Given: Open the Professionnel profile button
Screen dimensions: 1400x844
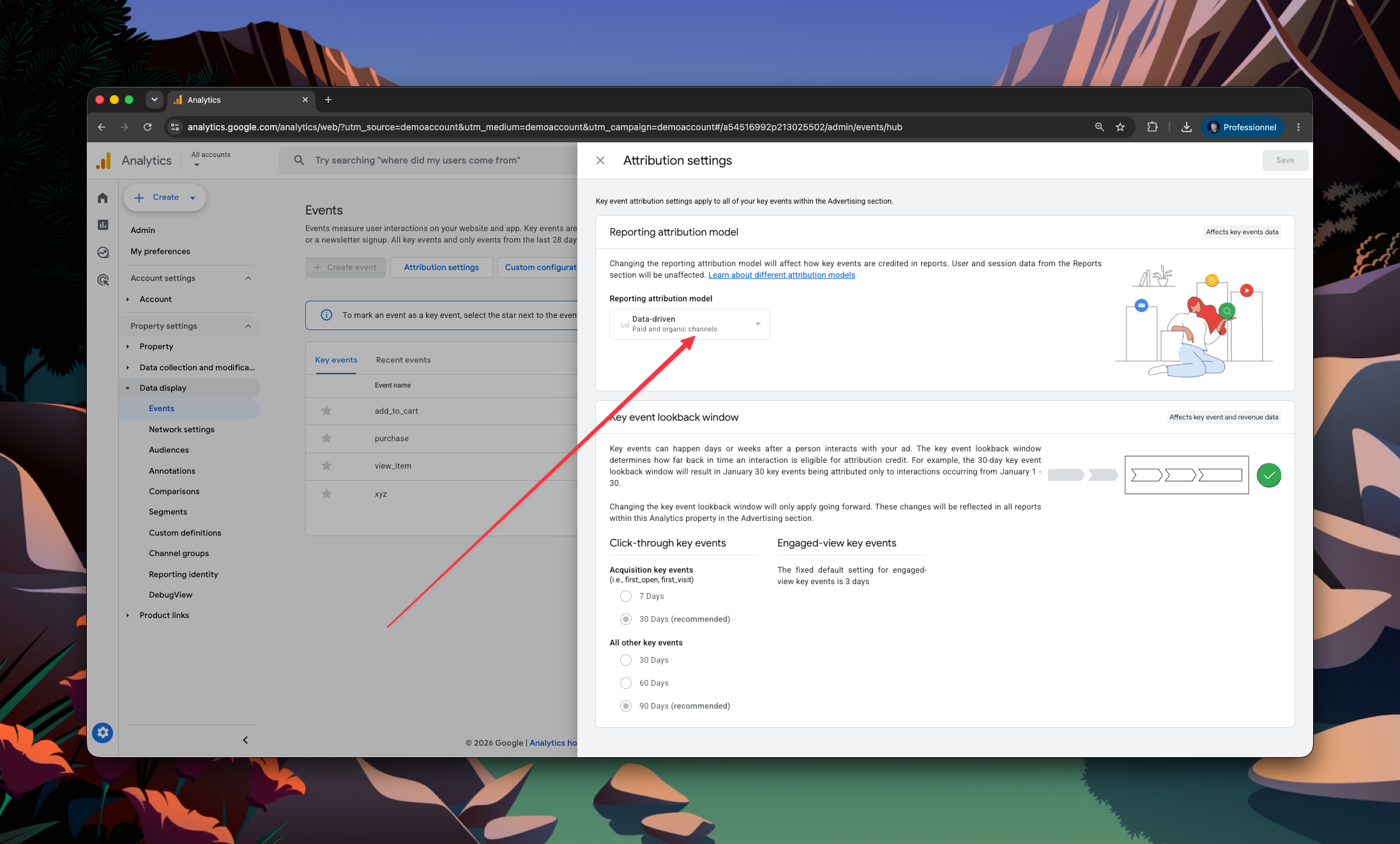Looking at the screenshot, I should coord(1242,127).
